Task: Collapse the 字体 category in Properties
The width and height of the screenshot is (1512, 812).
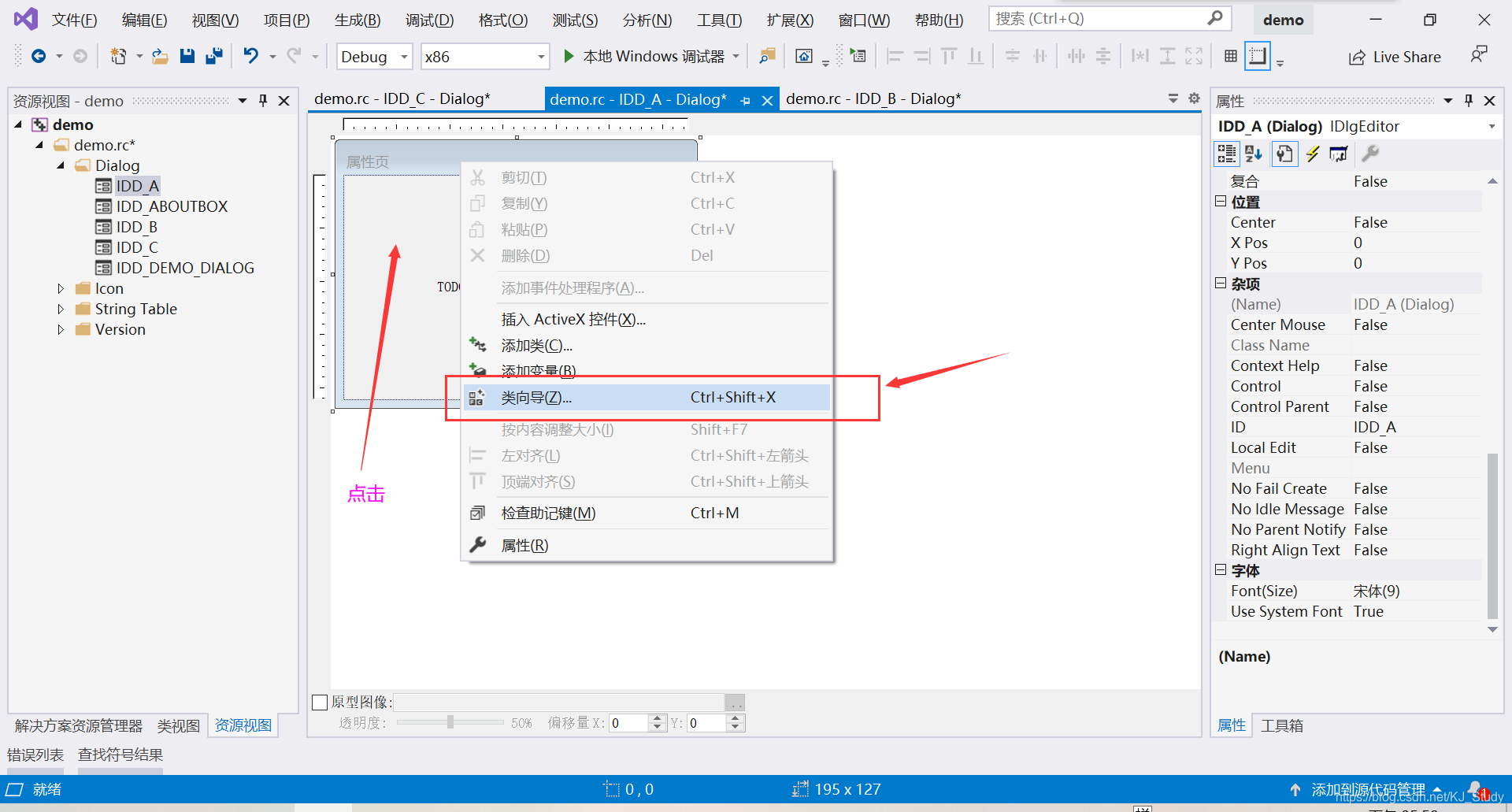Action: point(1221,569)
